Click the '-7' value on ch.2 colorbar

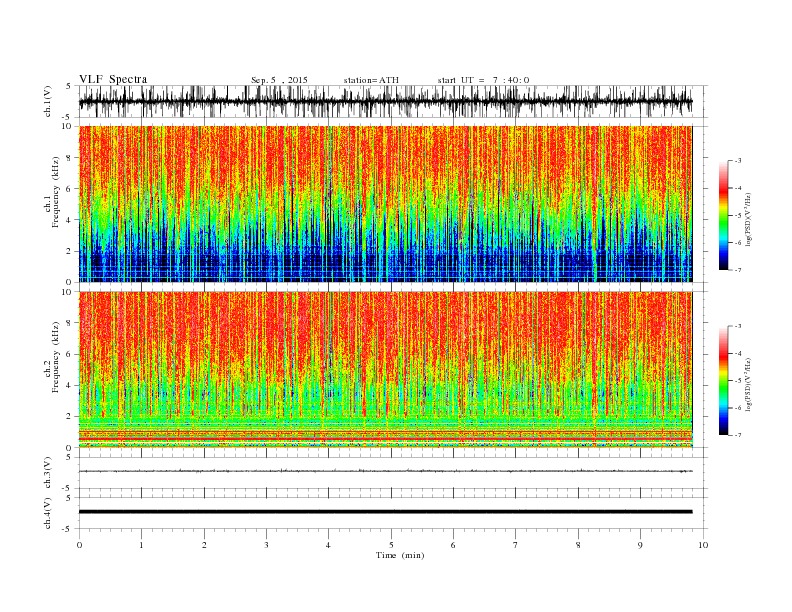pyautogui.click(x=737, y=435)
